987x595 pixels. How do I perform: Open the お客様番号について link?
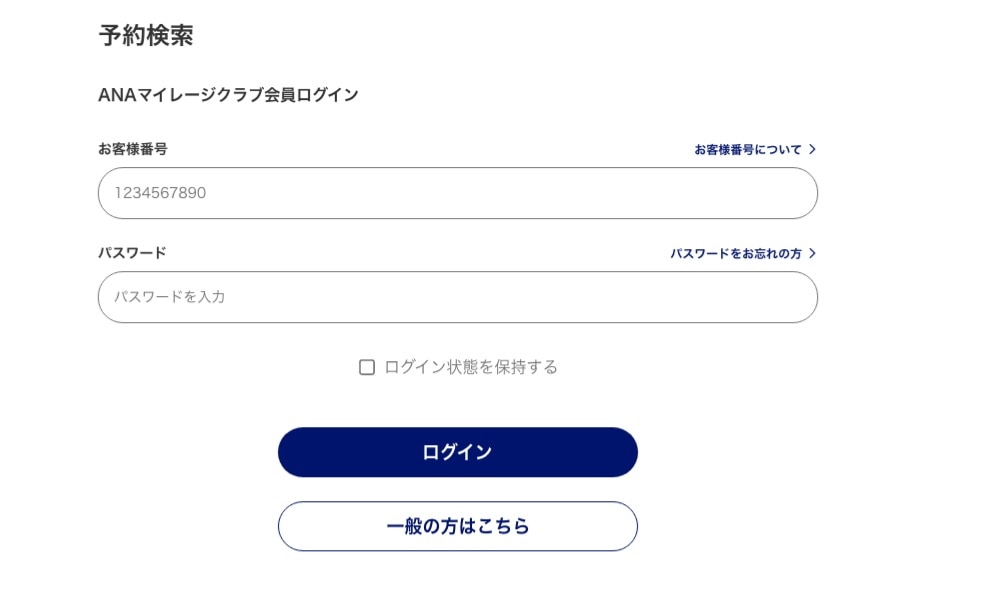[748, 149]
